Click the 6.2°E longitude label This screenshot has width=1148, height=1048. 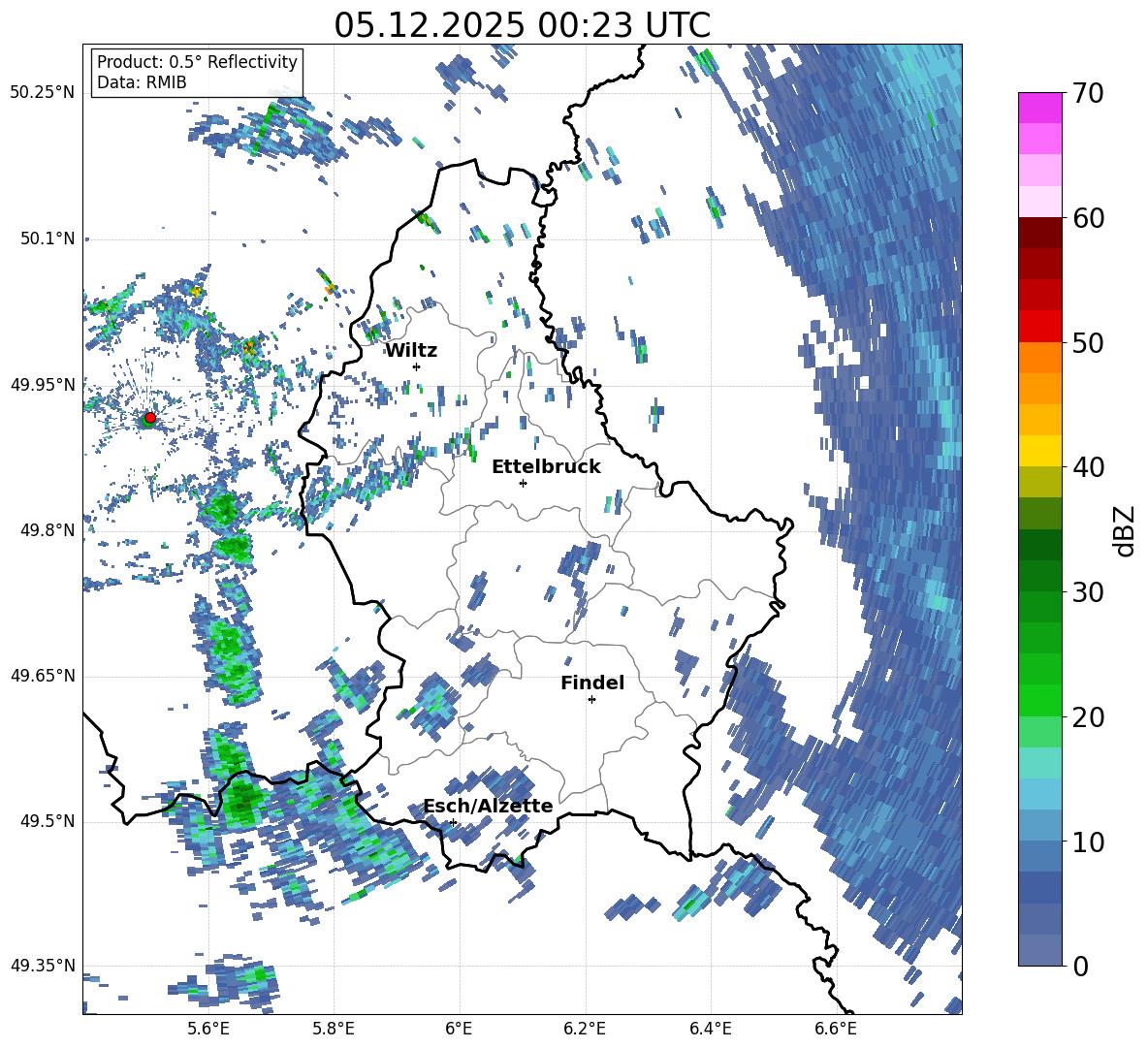pos(585,1029)
